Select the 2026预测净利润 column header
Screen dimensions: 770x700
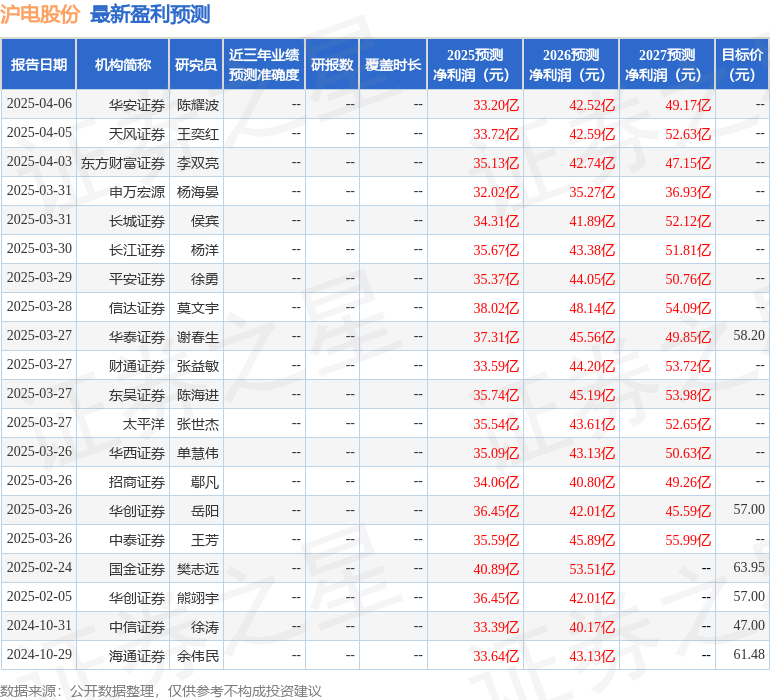(x=571, y=64)
